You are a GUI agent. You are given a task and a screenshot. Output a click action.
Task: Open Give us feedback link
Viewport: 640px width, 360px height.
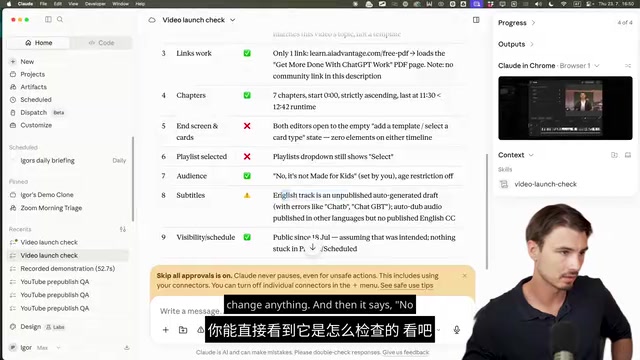coord(406,352)
